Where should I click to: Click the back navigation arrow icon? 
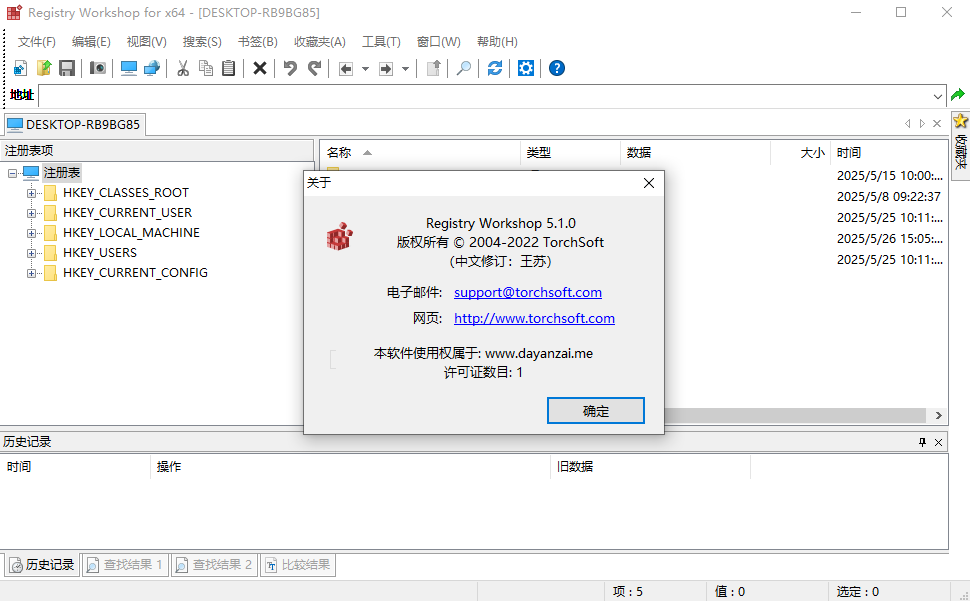click(x=346, y=69)
